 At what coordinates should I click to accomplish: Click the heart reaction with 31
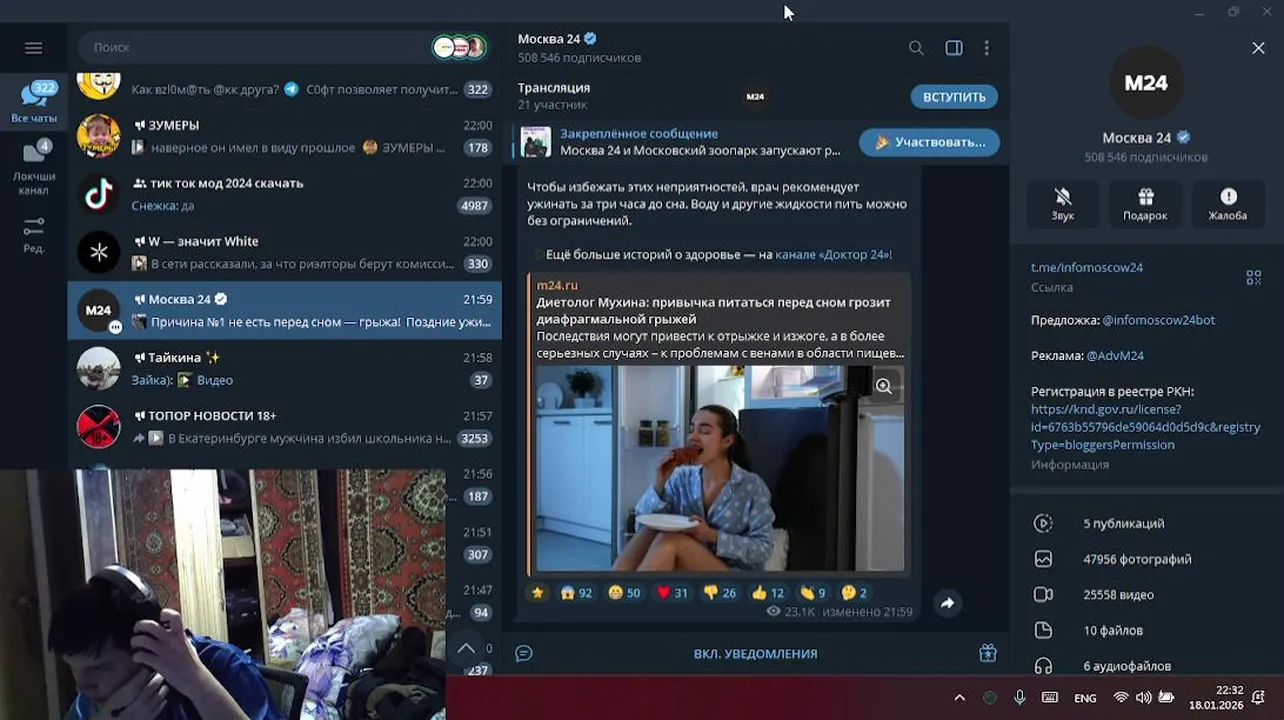672,592
